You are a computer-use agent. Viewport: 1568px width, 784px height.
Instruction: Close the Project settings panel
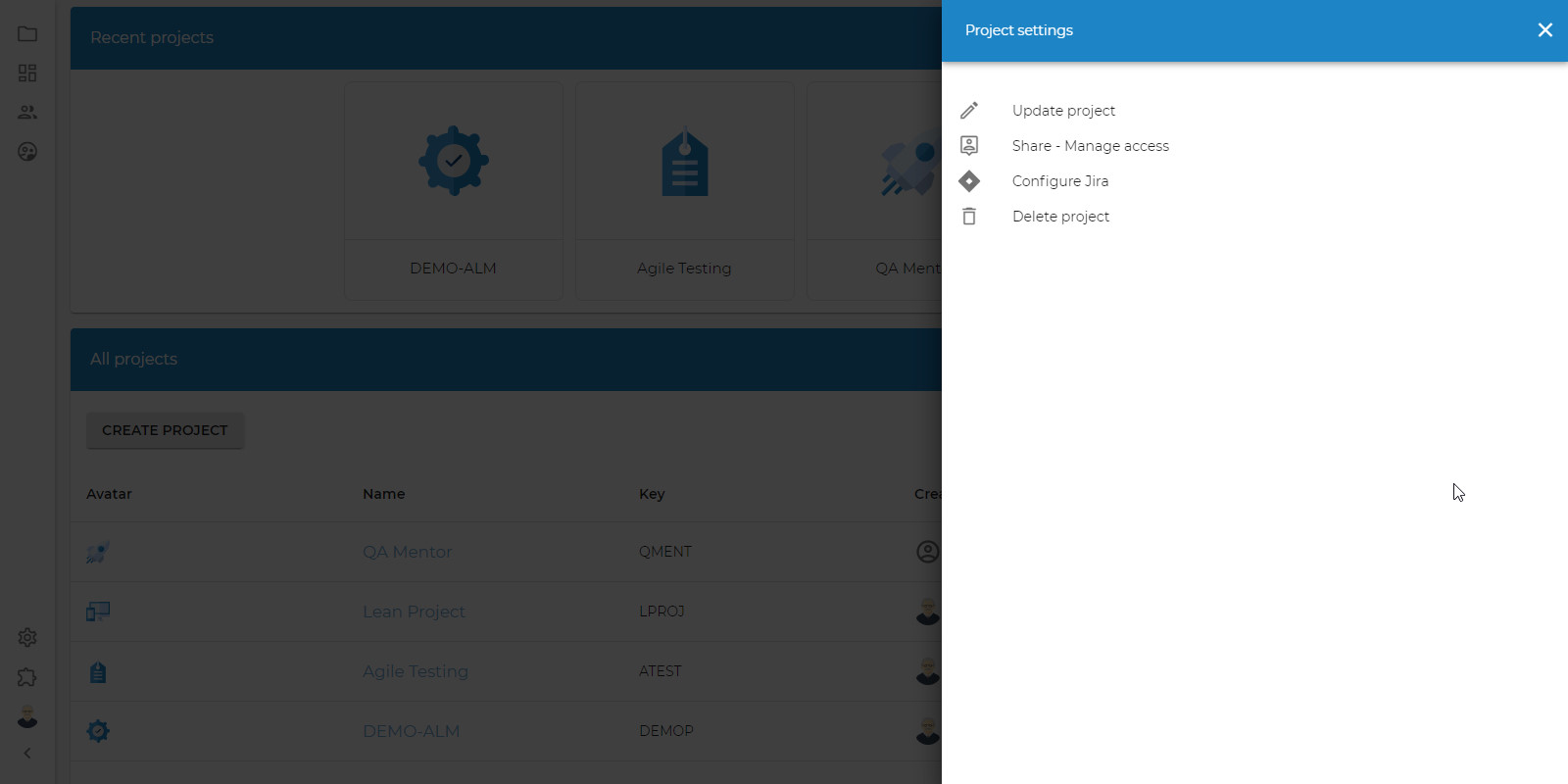pyautogui.click(x=1545, y=30)
